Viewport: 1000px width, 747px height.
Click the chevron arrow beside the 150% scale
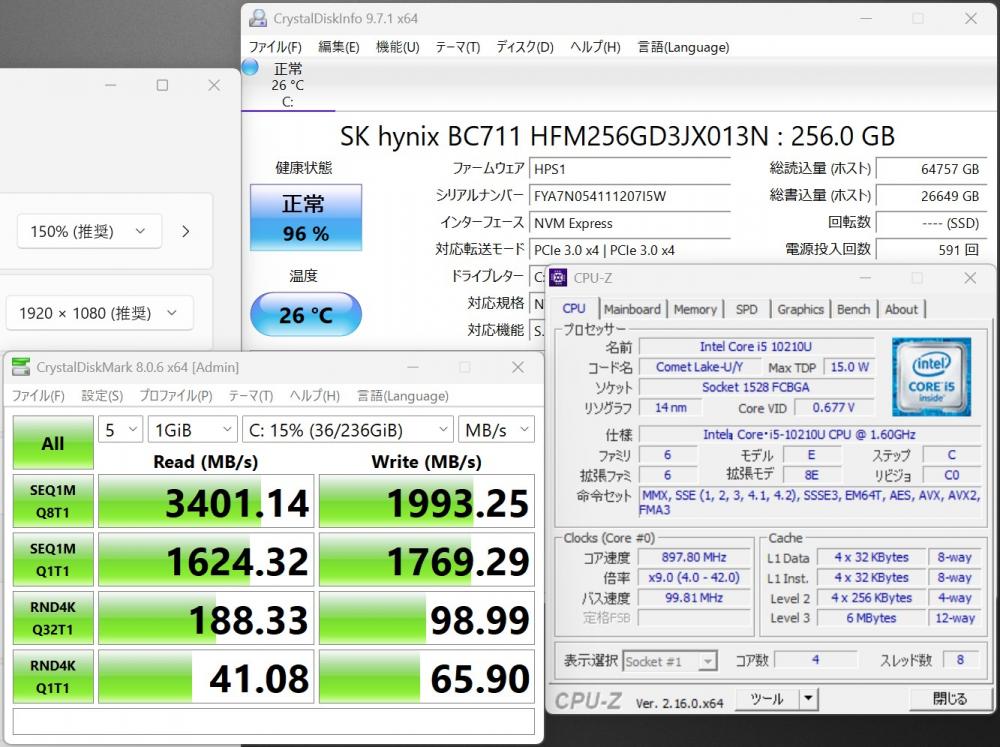[x=185, y=231]
